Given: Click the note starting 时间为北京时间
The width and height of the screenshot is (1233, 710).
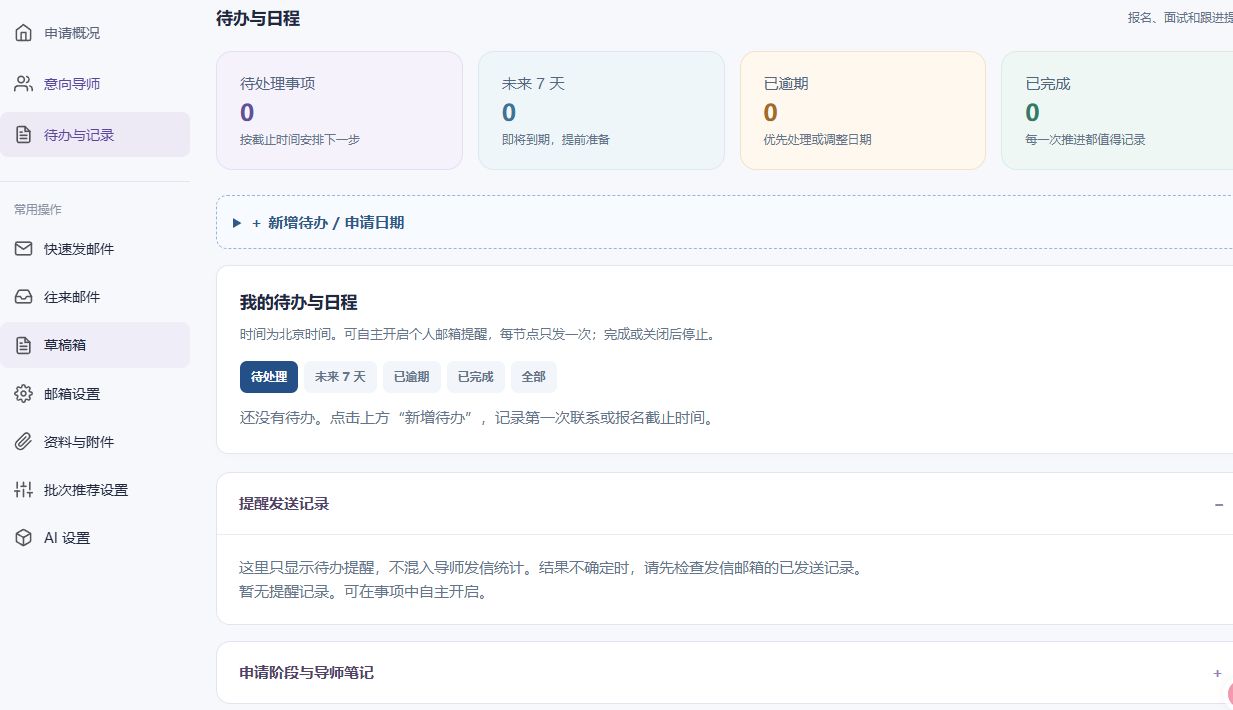Looking at the screenshot, I should pyautogui.click(x=478, y=335).
